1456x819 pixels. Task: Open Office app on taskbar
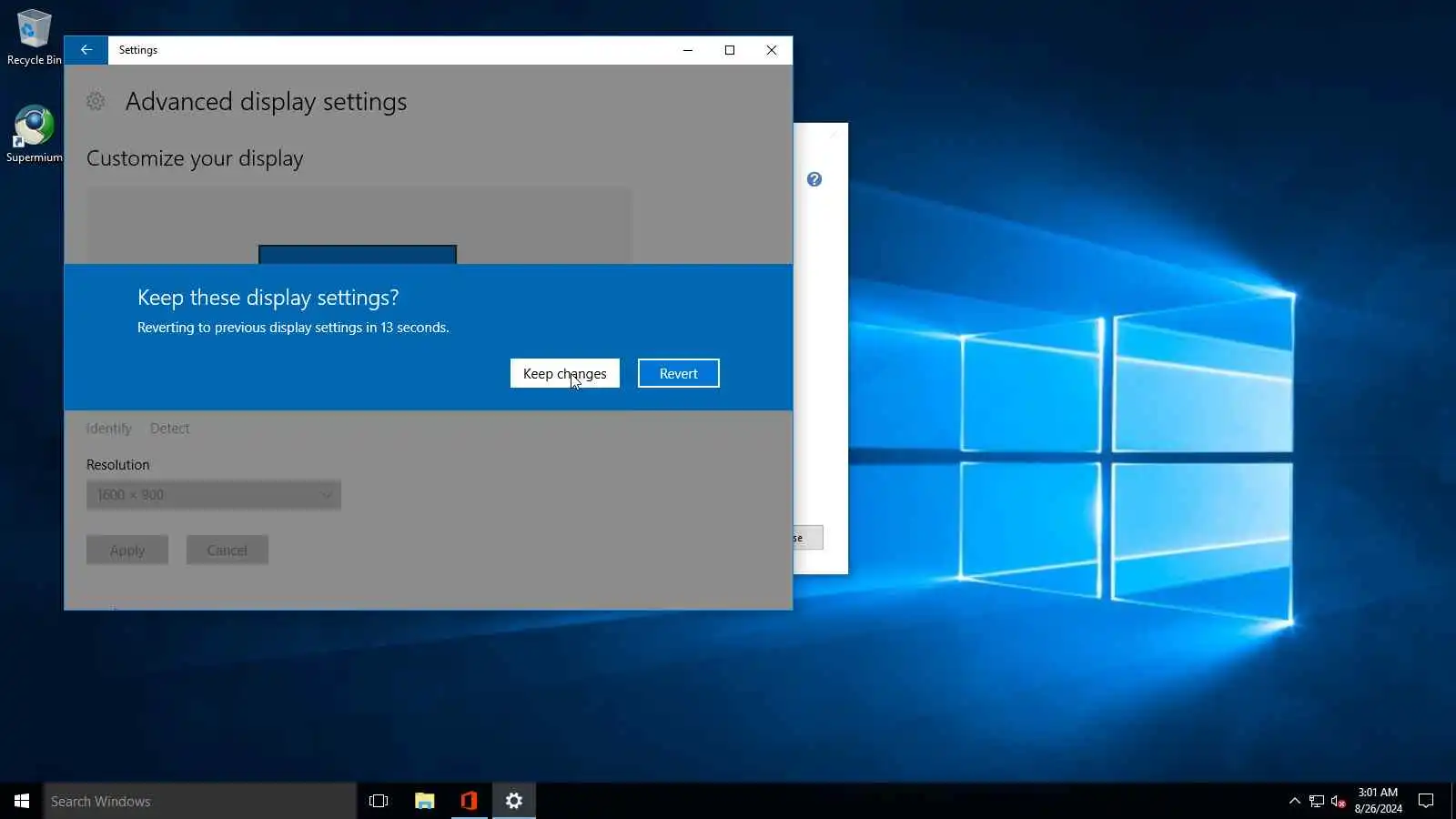pos(469,801)
